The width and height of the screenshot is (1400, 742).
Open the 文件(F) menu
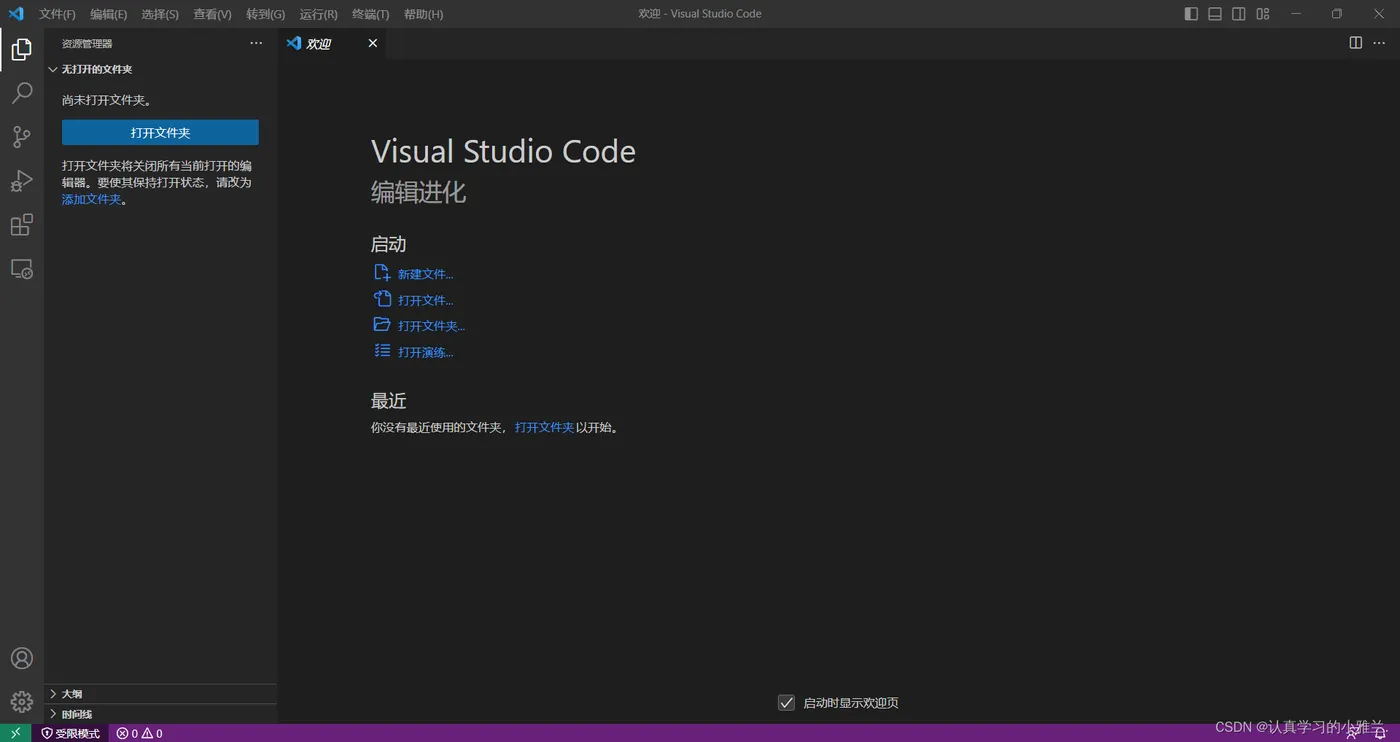point(57,14)
